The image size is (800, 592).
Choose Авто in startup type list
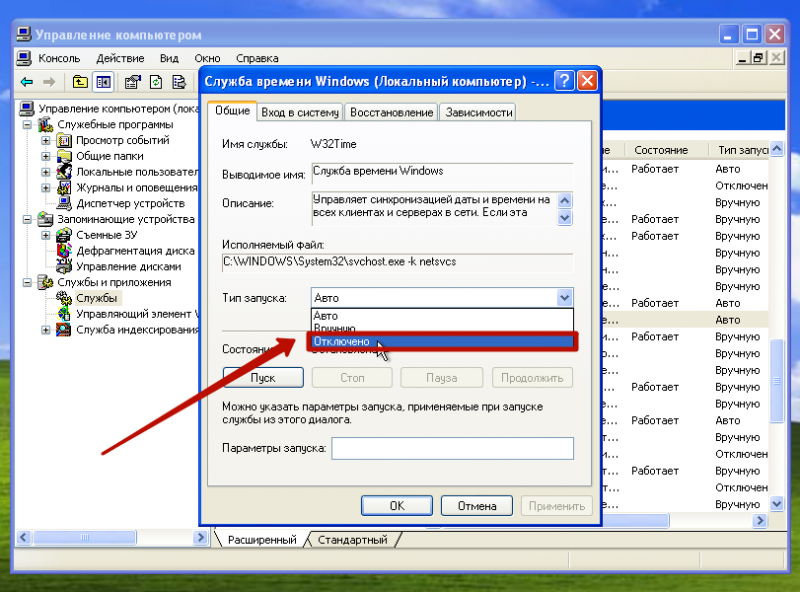(x=442, y=316)
